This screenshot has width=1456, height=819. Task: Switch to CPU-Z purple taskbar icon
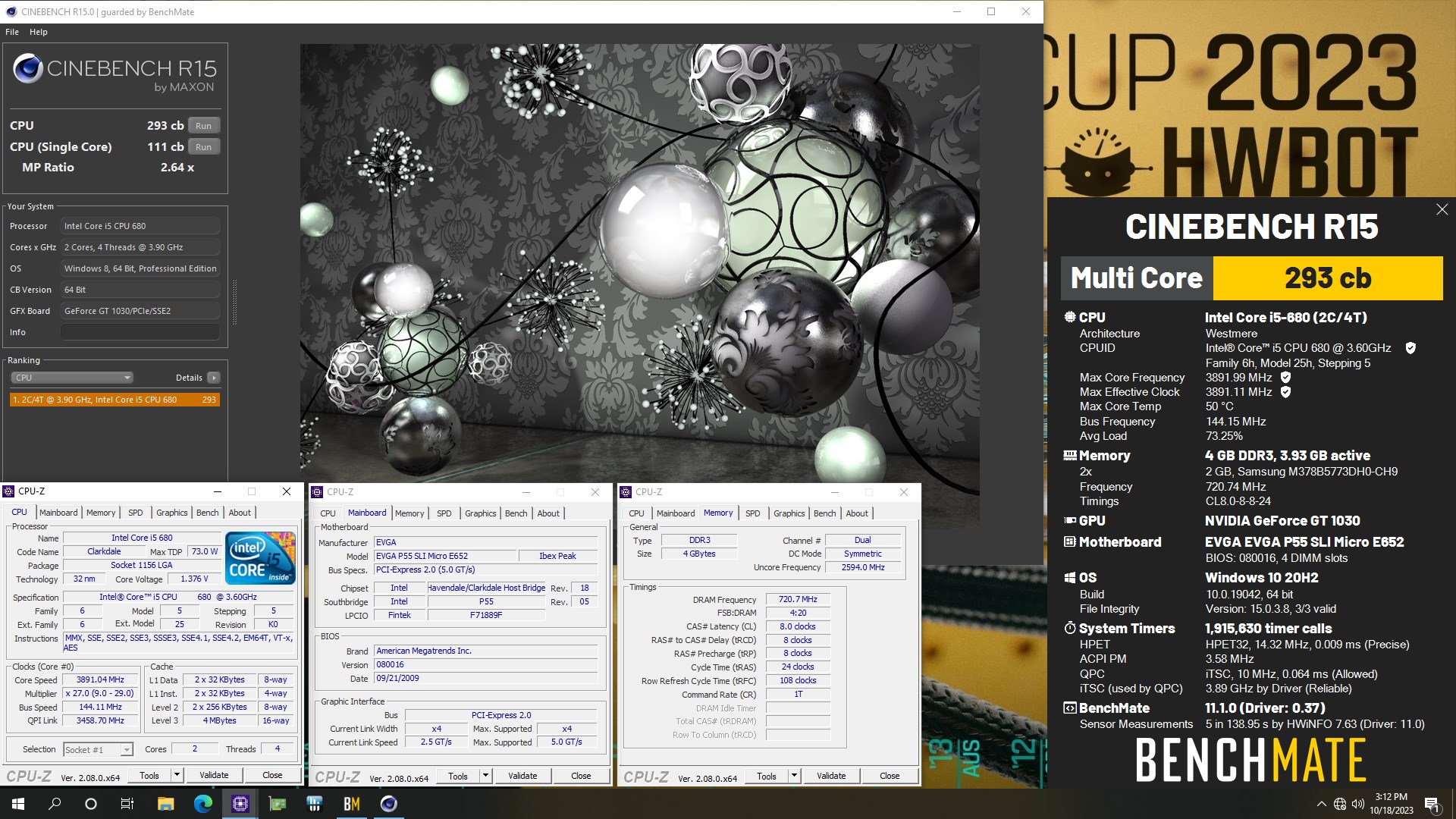[x=240, y=804]
